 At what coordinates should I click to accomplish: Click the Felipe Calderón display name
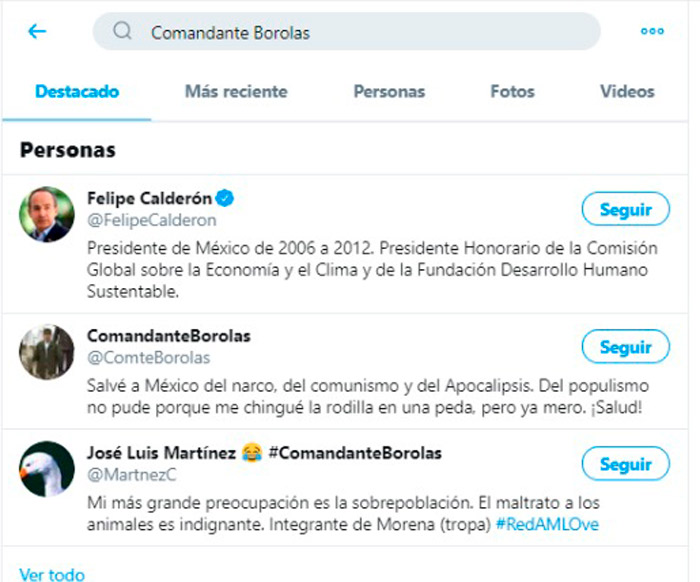[152, 197]
